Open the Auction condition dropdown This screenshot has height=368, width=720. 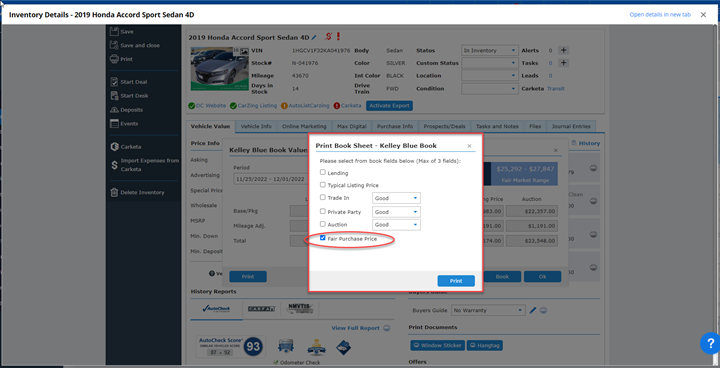point(396,225)
